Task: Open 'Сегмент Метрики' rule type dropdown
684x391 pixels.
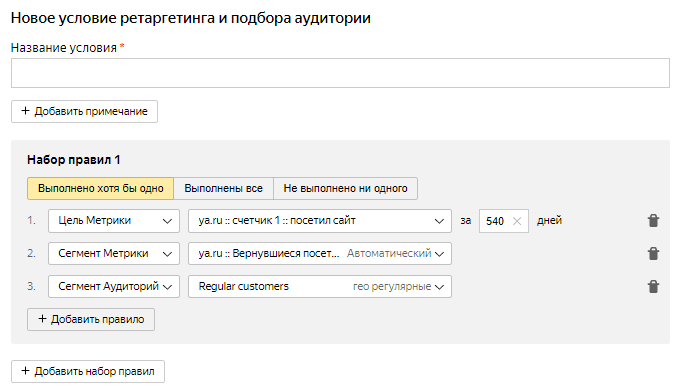Action: point(114,254)
